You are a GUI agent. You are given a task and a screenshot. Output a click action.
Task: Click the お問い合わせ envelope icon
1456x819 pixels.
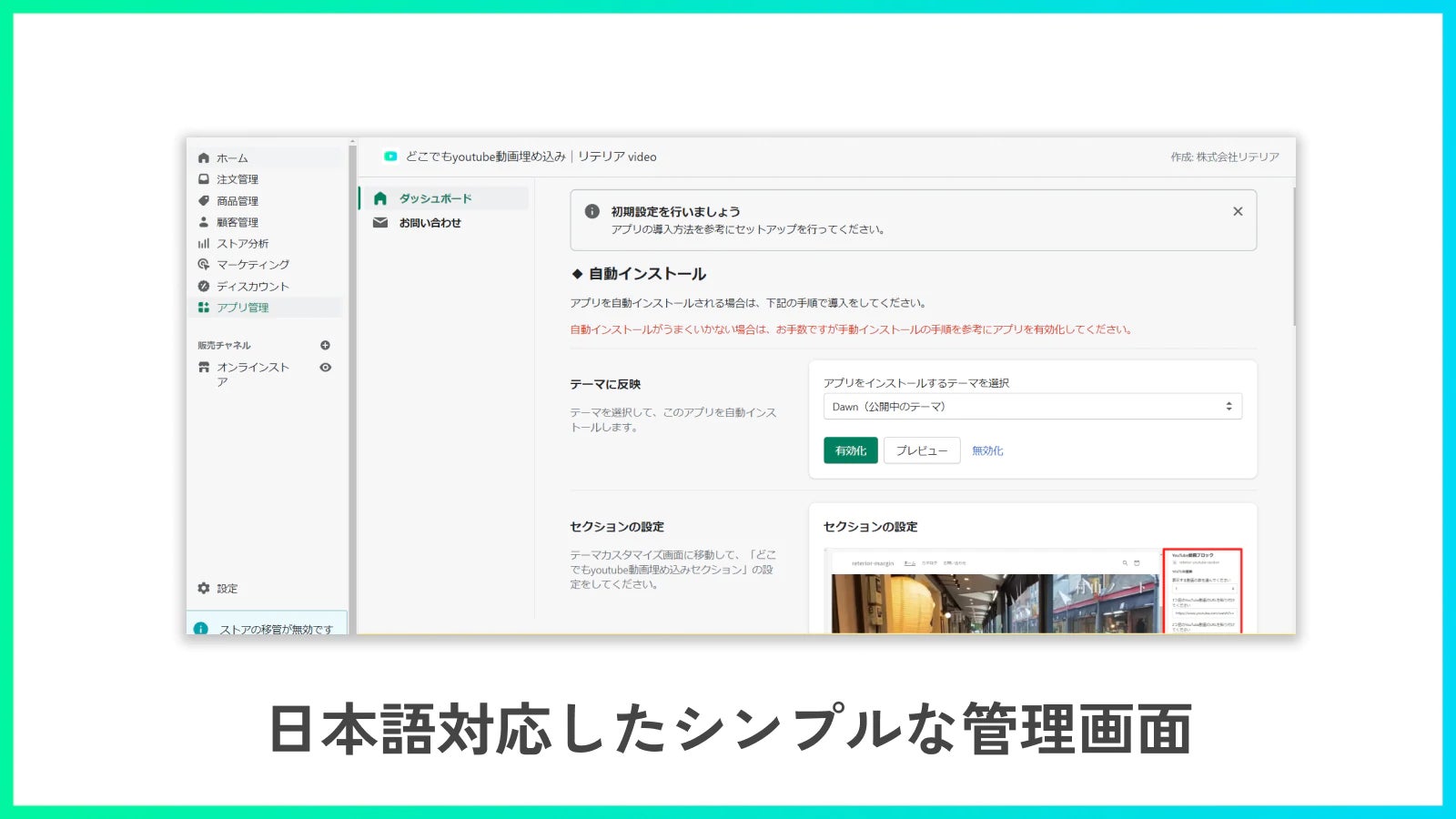tap(380, 223)
